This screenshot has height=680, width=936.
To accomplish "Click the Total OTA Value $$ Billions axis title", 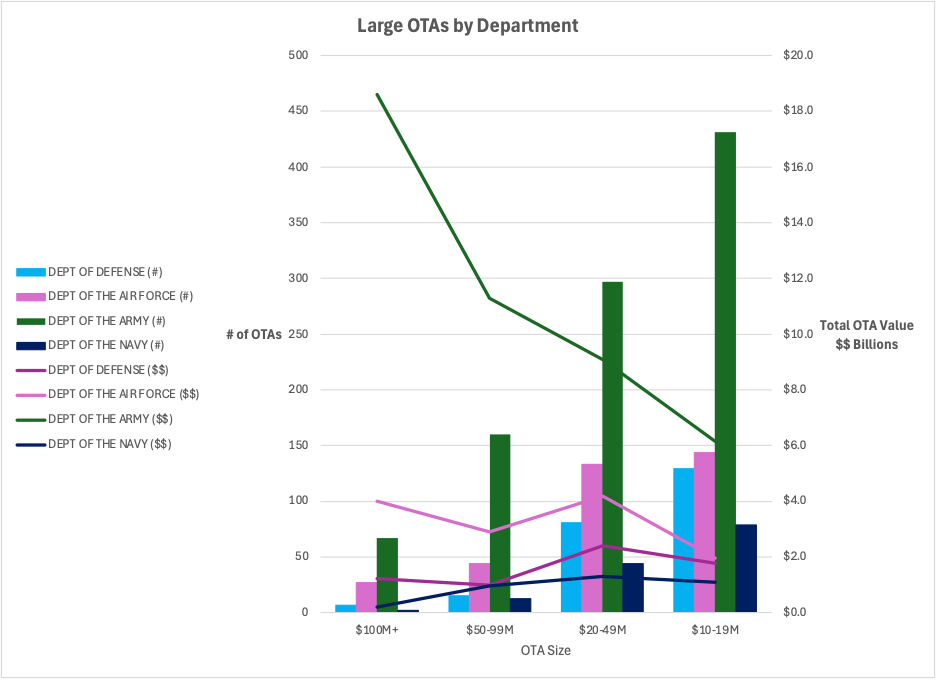I will tap(864, 334).
